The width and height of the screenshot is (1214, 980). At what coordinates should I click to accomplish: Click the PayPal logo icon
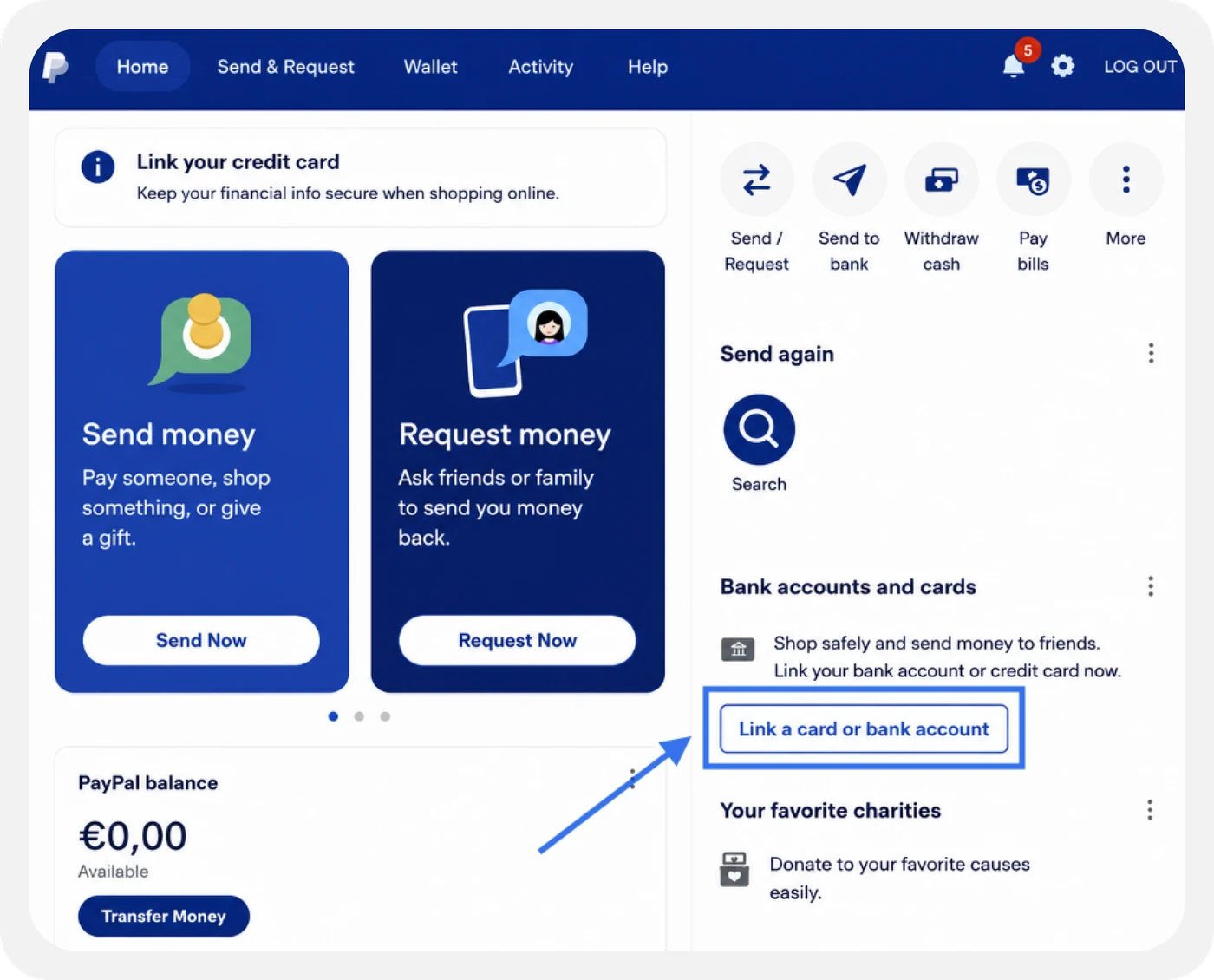(55, 67)
